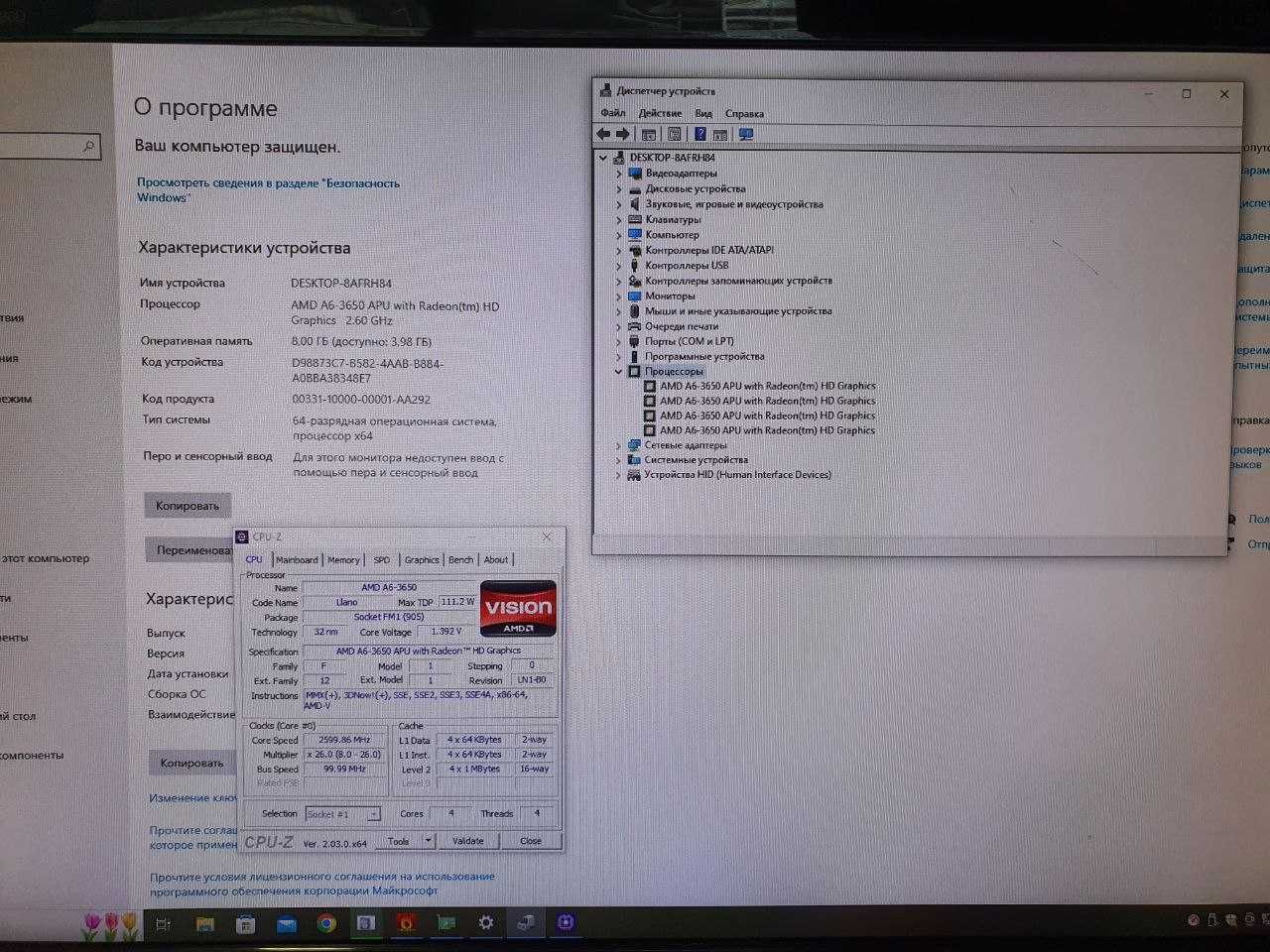Image resolution: width=1270 pixels, height=952 pixels.
Task: Click the Звуковые, игровые speaker icon
Action: click(635, 203)
